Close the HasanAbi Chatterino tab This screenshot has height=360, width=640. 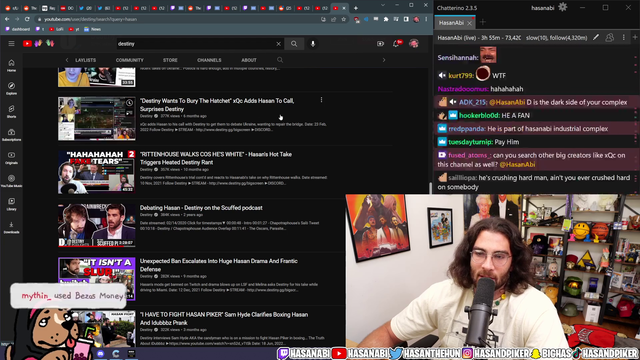[469, 23]
